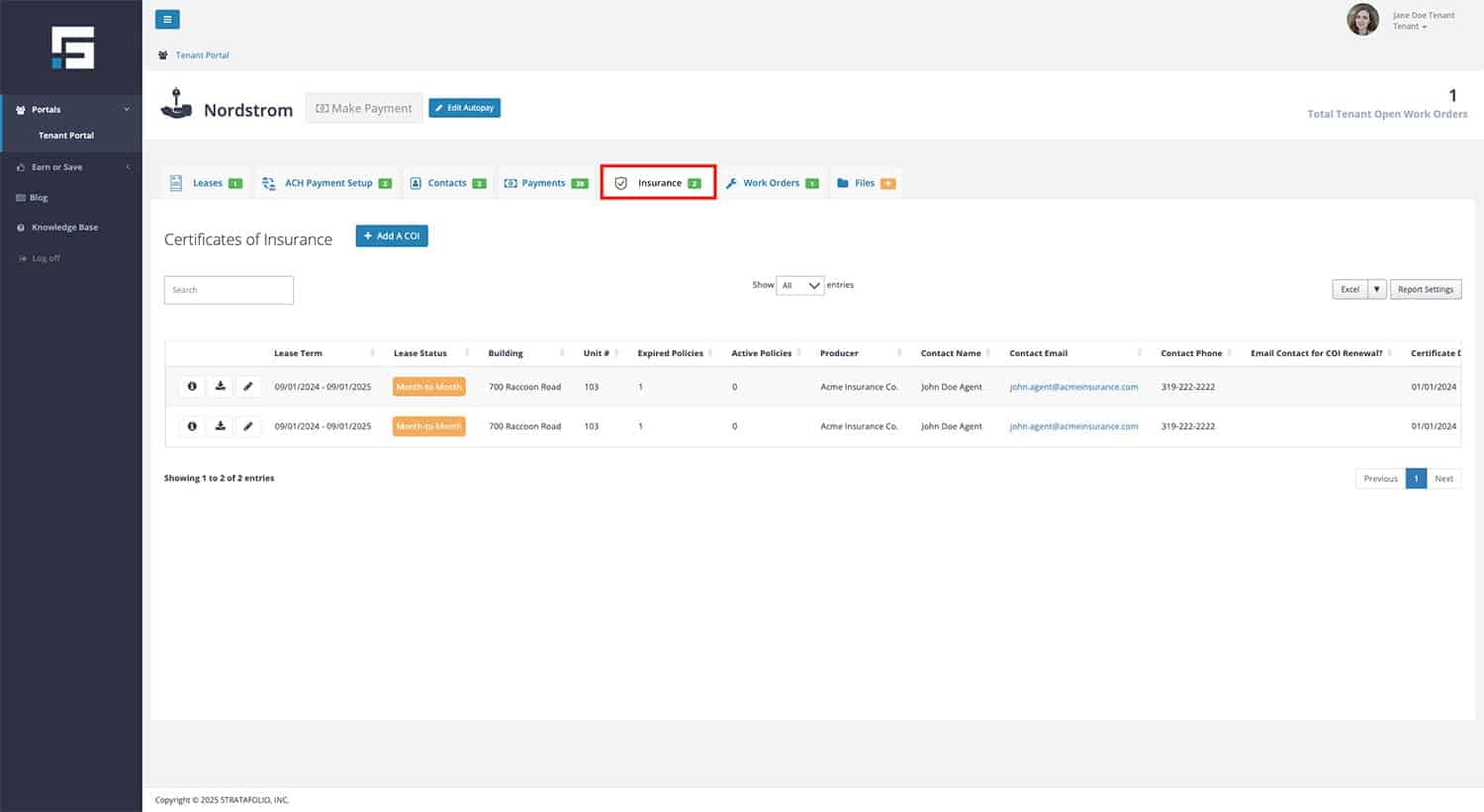Click the Jane Doe Tenant profile avatar

(1362, 20)
